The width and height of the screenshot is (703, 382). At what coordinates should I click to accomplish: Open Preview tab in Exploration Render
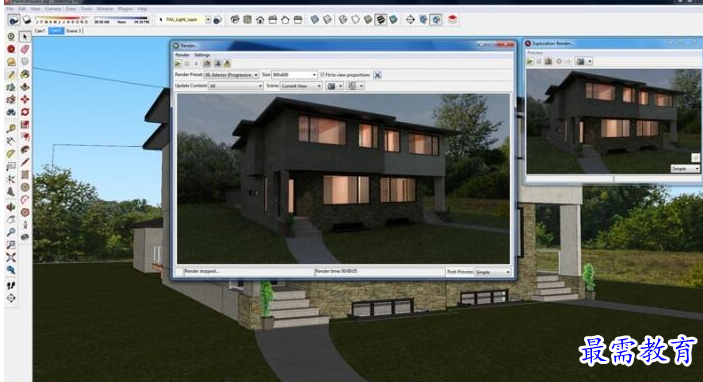coord(535,52)
